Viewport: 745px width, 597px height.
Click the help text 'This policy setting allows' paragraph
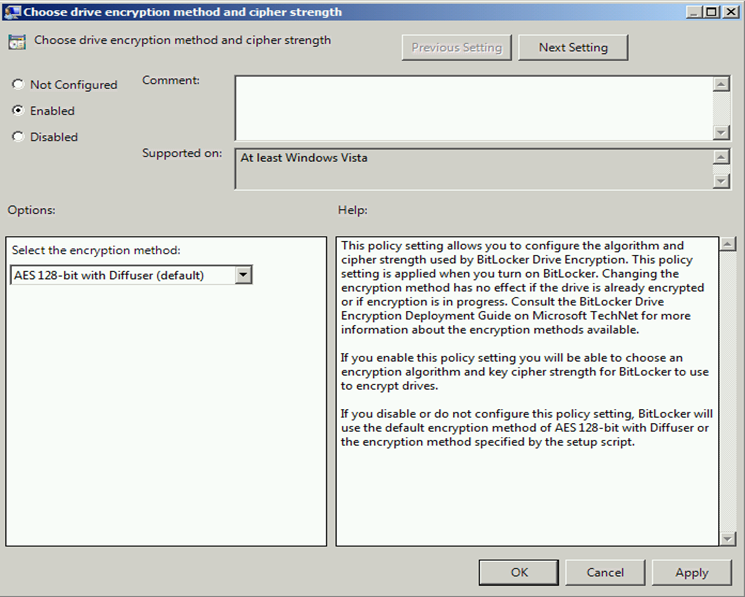tap(522, 287)
